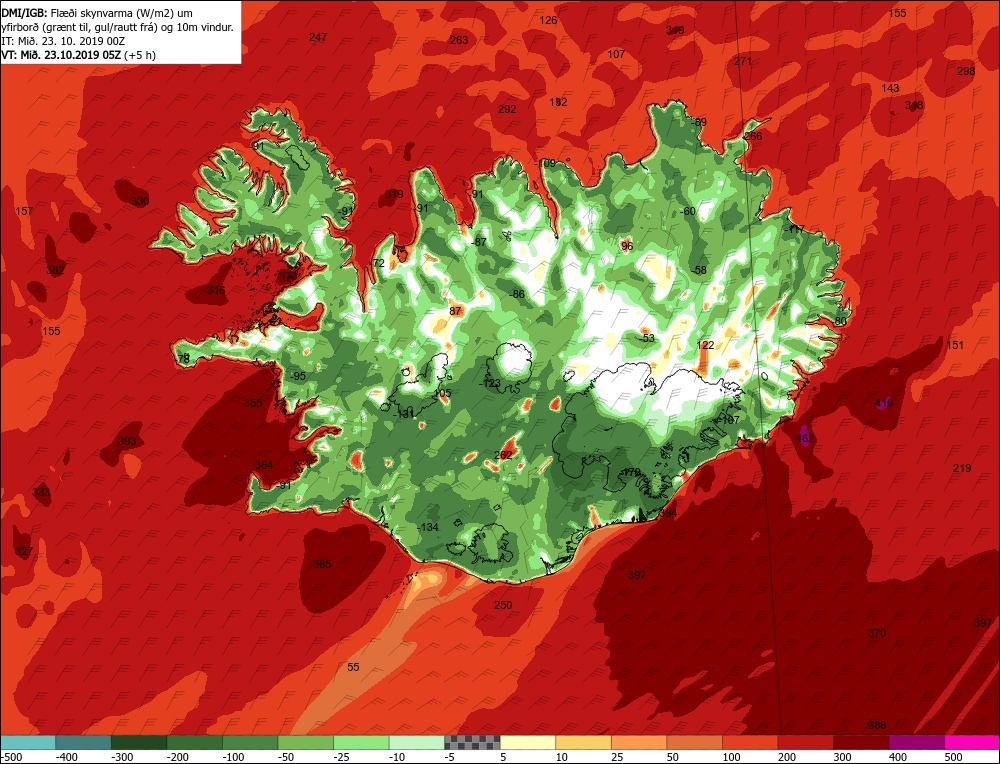
Task: Click the map value '382' in the western sea
Action: coord(55,270)
